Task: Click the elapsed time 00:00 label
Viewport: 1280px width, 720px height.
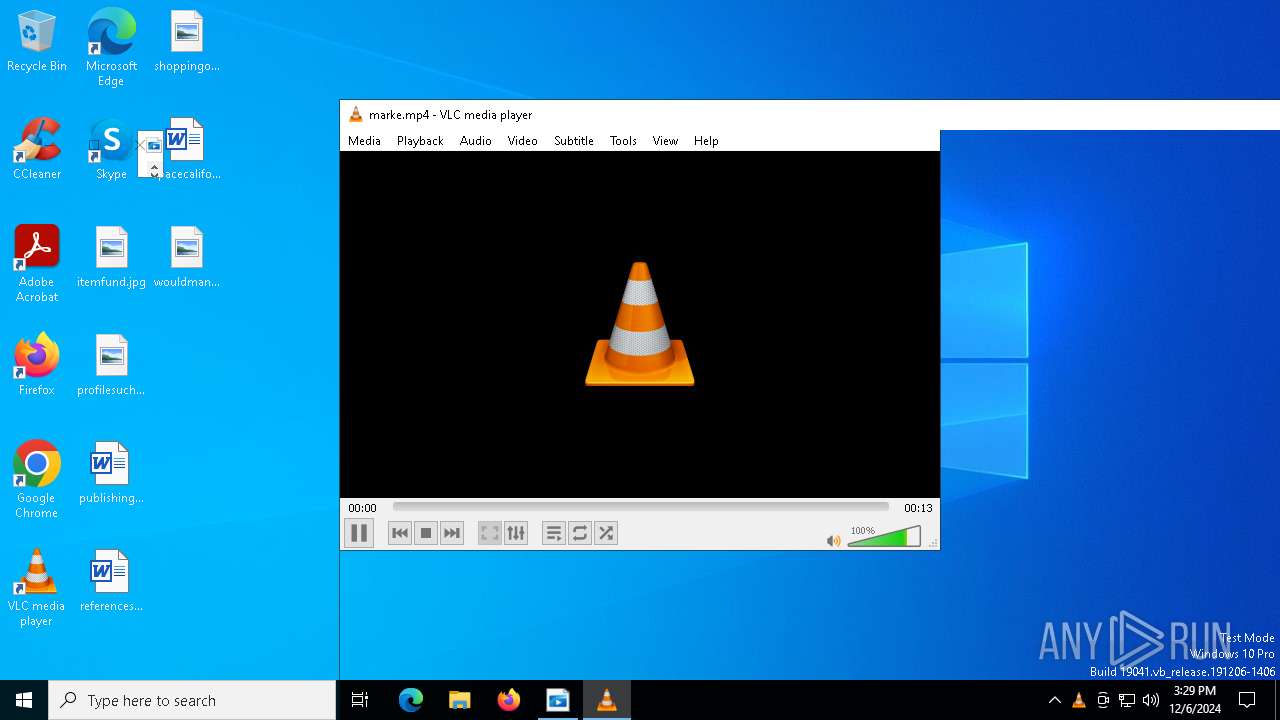Action: click(362, 508)
